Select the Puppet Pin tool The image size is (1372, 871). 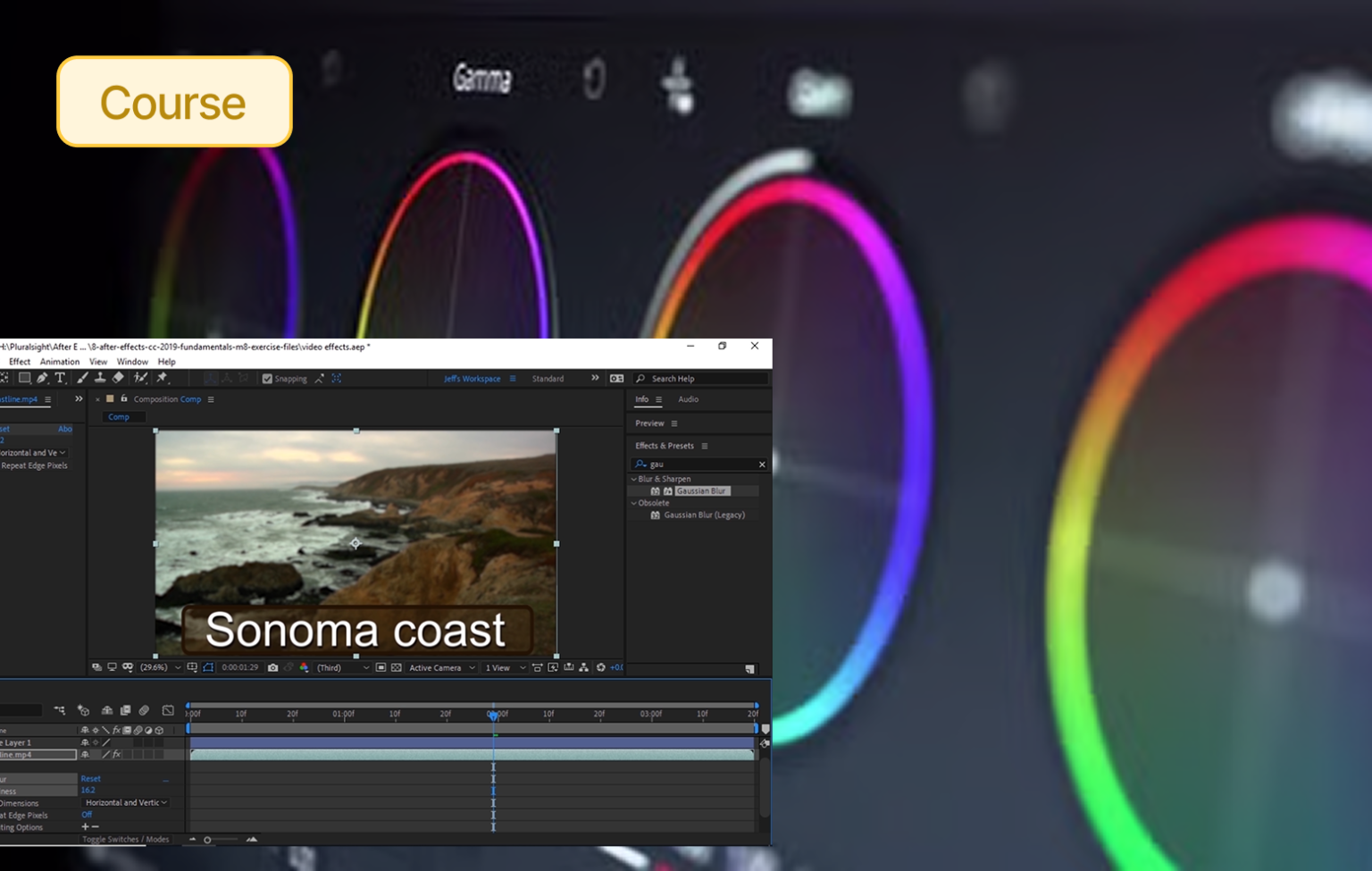162,379
